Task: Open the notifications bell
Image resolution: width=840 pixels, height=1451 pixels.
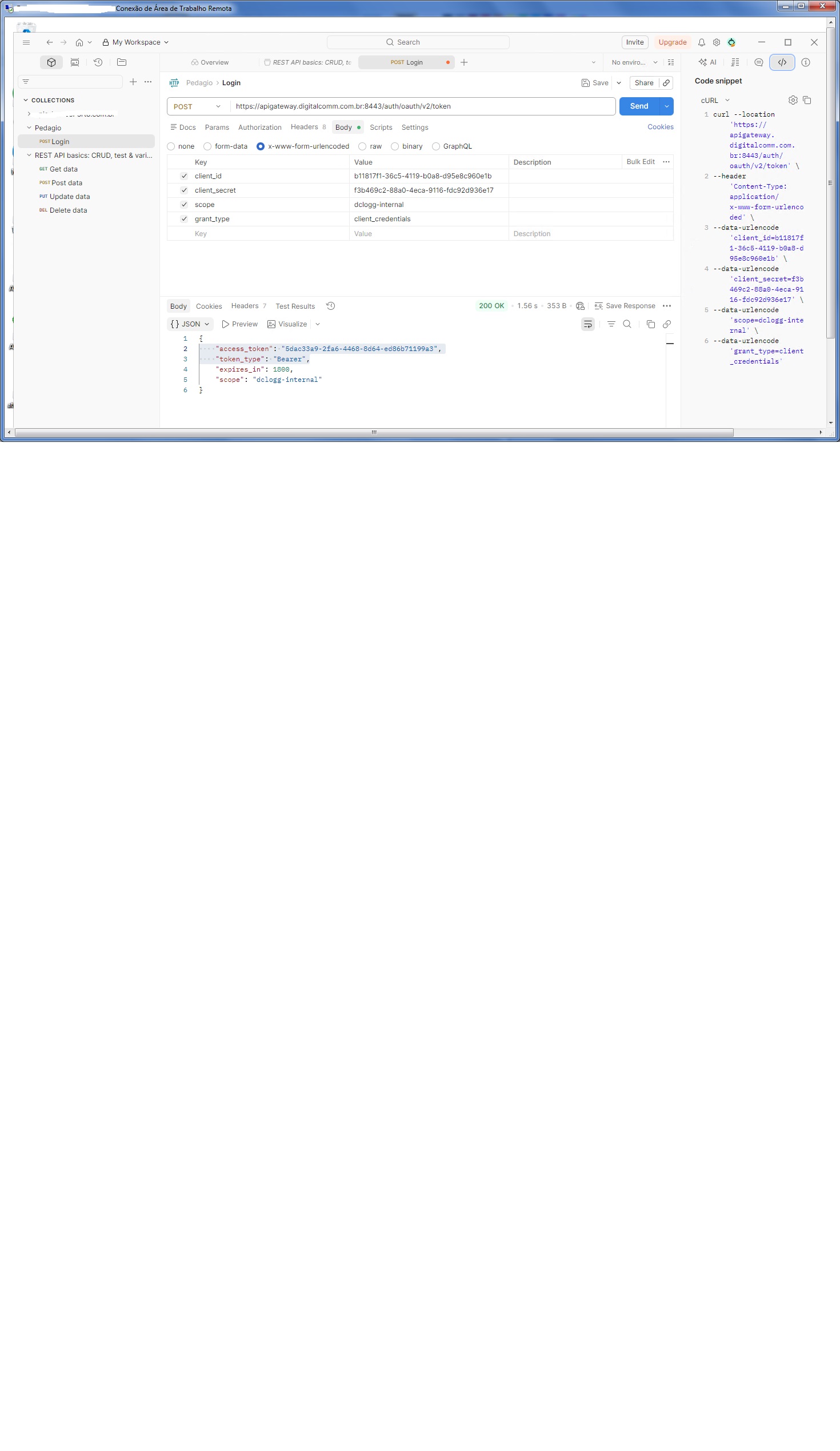Action: [x=701, y=43]
